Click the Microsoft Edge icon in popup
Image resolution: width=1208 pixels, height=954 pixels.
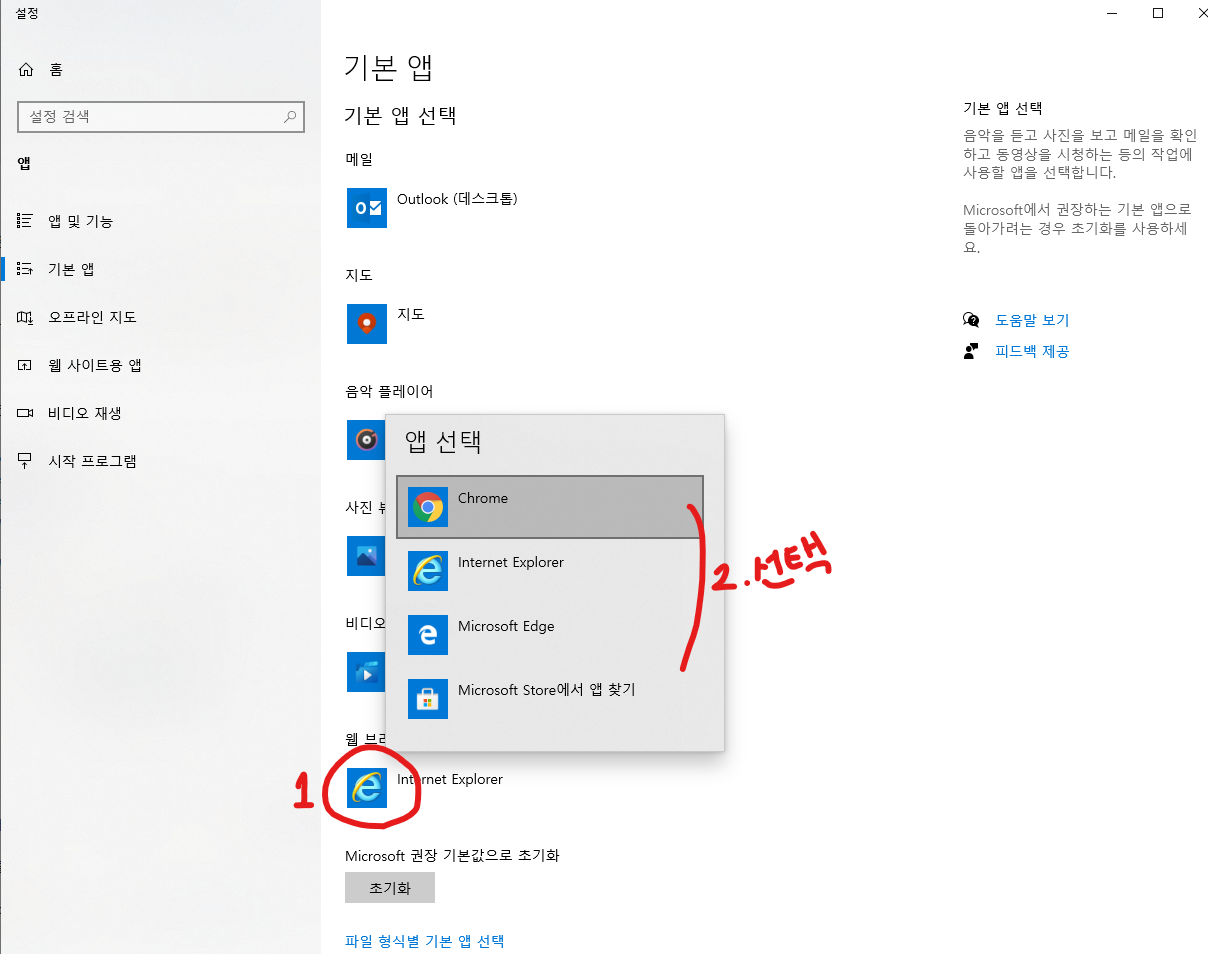428,635
